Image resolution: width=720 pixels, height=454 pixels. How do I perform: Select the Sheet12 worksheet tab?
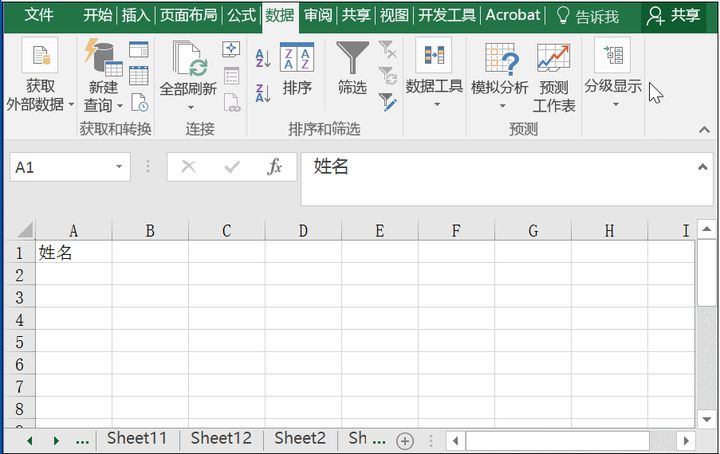pyautogui.click(x=221, y=438)
